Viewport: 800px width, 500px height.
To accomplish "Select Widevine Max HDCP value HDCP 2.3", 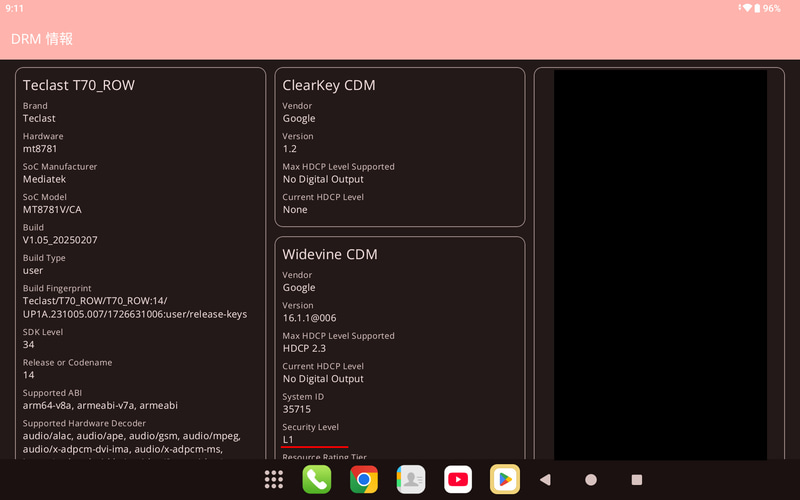I will click(x=304, y=348).
